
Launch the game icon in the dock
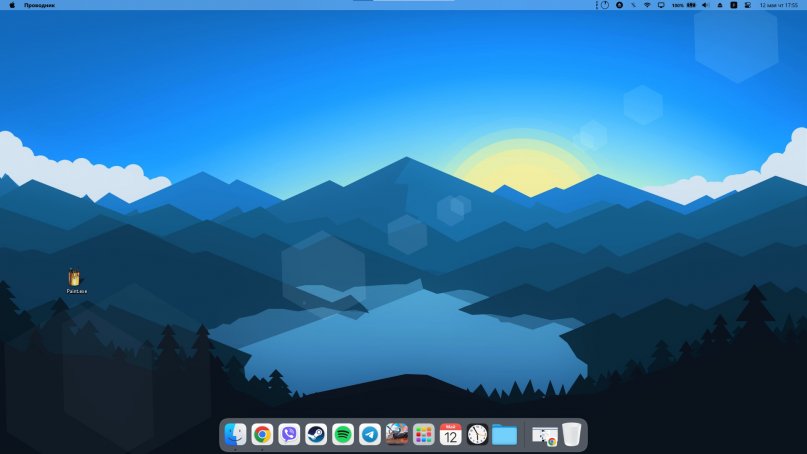(397, 434)
